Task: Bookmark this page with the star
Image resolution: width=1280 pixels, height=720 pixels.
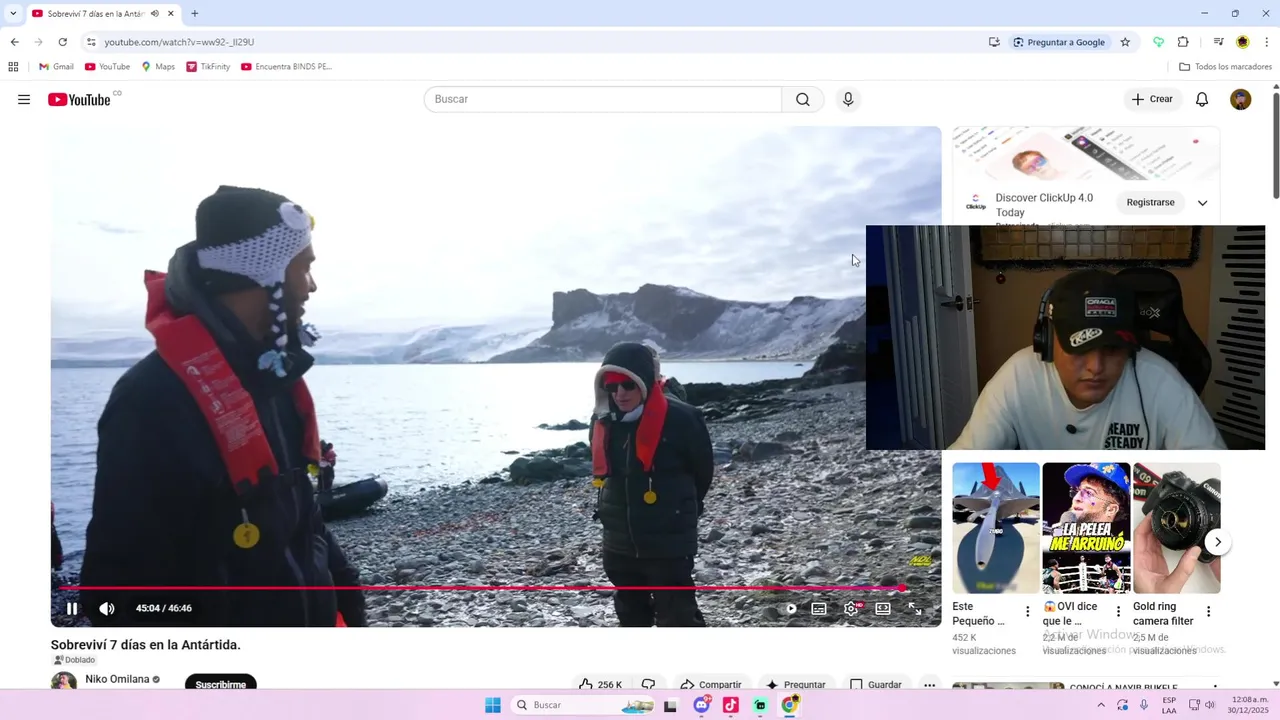Action: coord(1125,42)
